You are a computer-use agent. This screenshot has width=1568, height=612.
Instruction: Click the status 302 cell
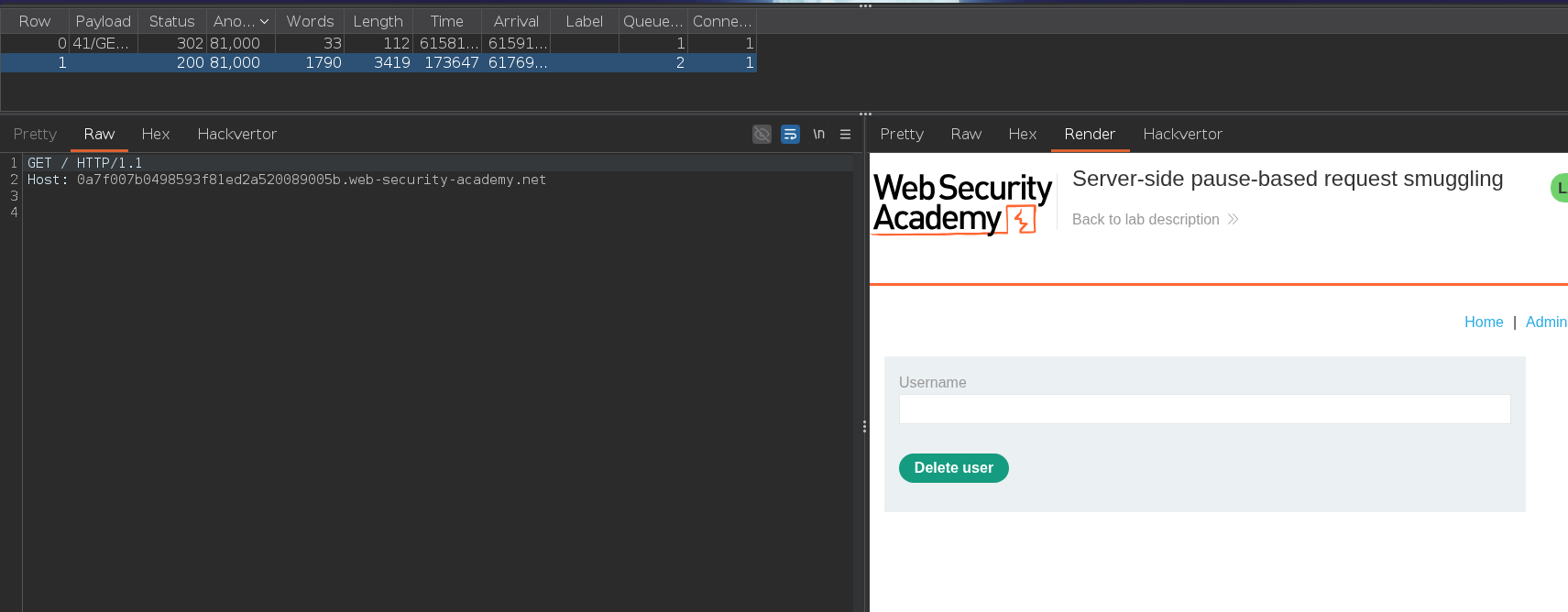pyautogui.click(x=172, y=43)
